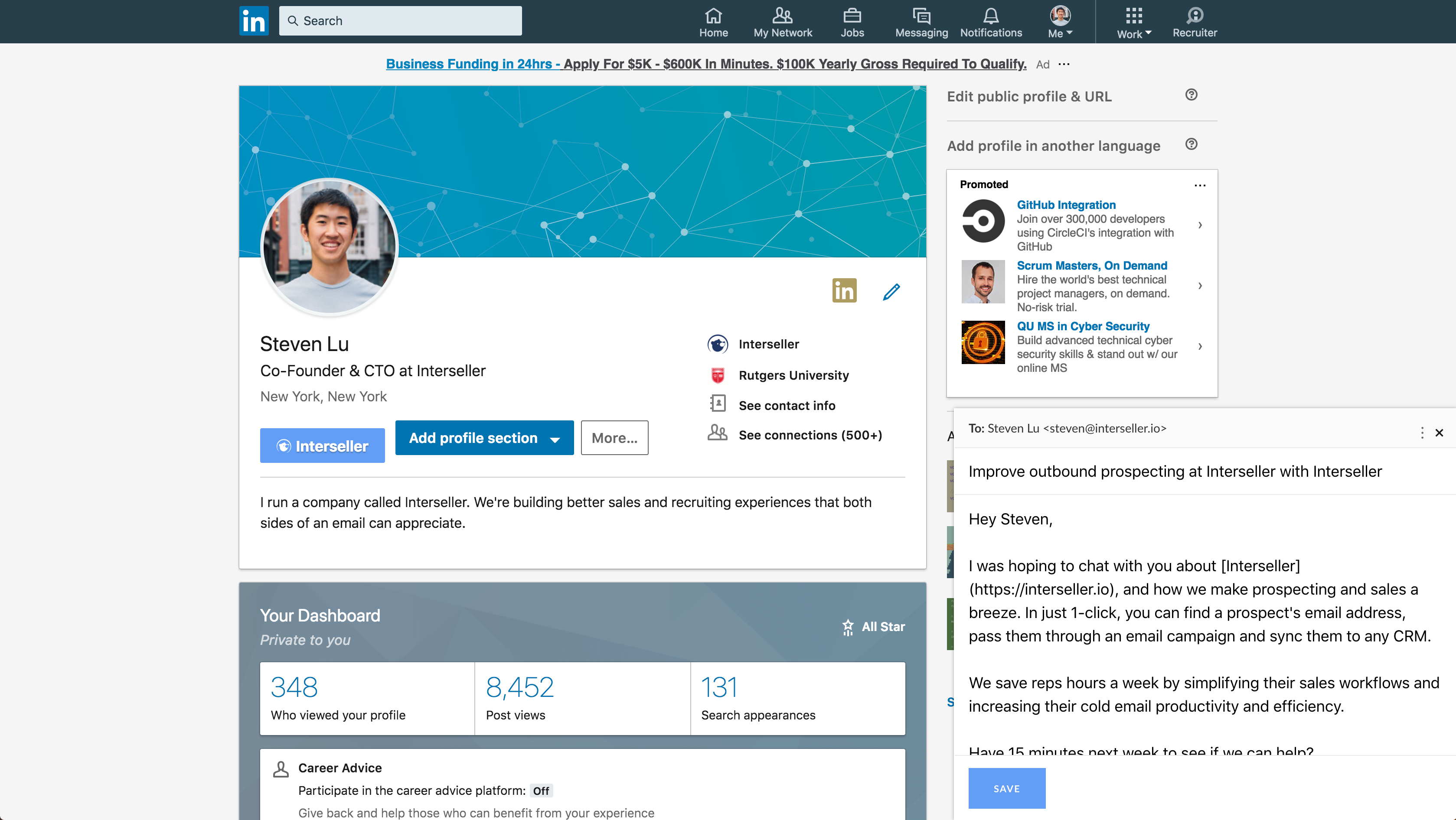Open the See contact info link
The width and height of the screenshot is (1456, 820).
pos(786,405)
